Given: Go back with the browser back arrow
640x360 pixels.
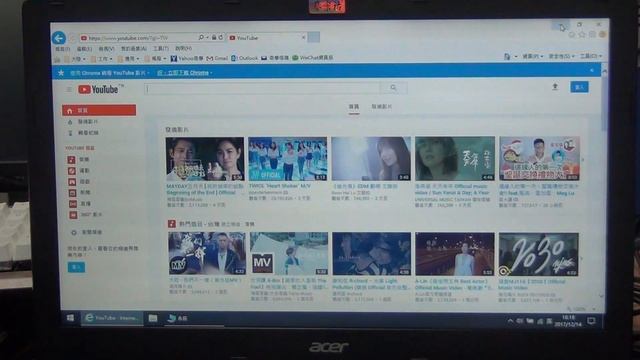Looking at the screenshot, I should tap(59, 38).
